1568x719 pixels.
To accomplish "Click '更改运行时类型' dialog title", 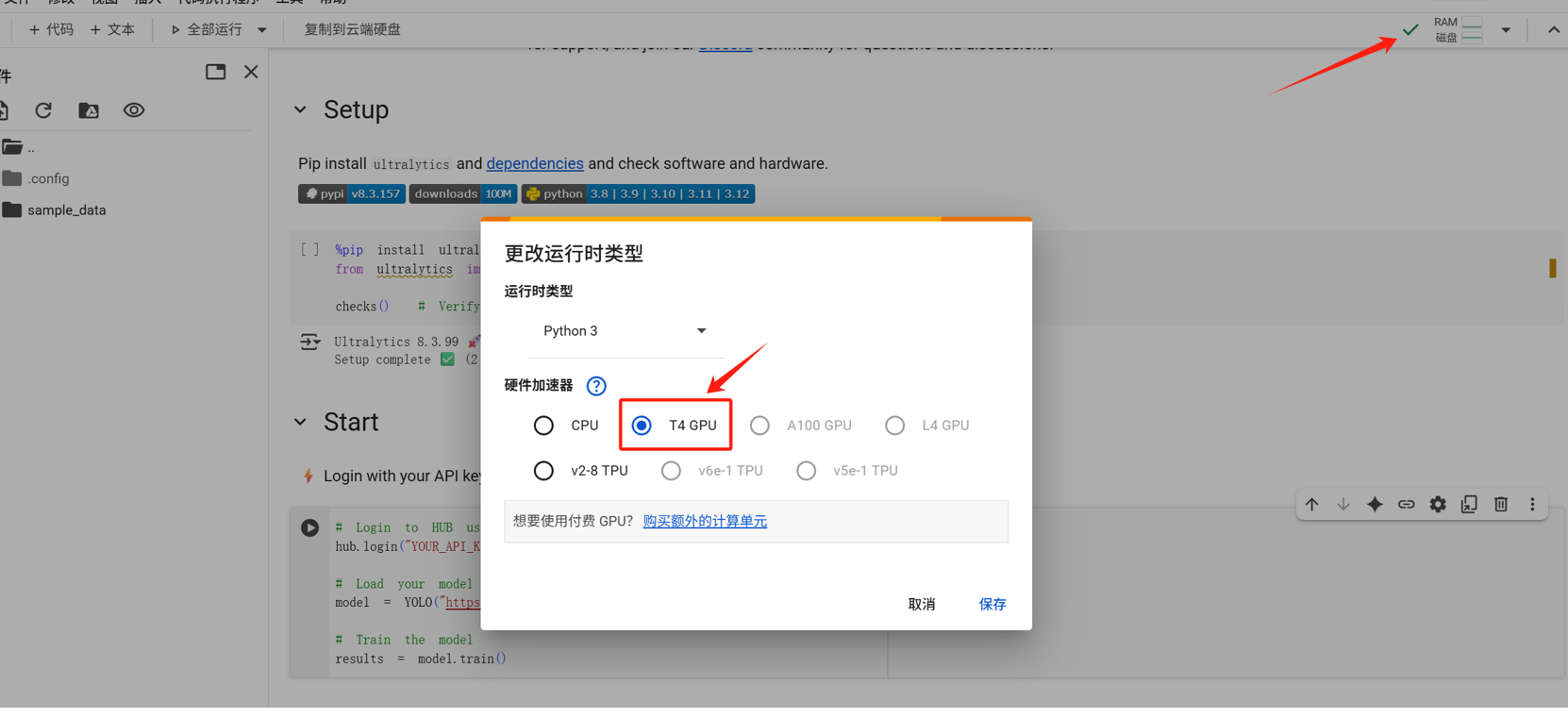I will tap(574, 253).
